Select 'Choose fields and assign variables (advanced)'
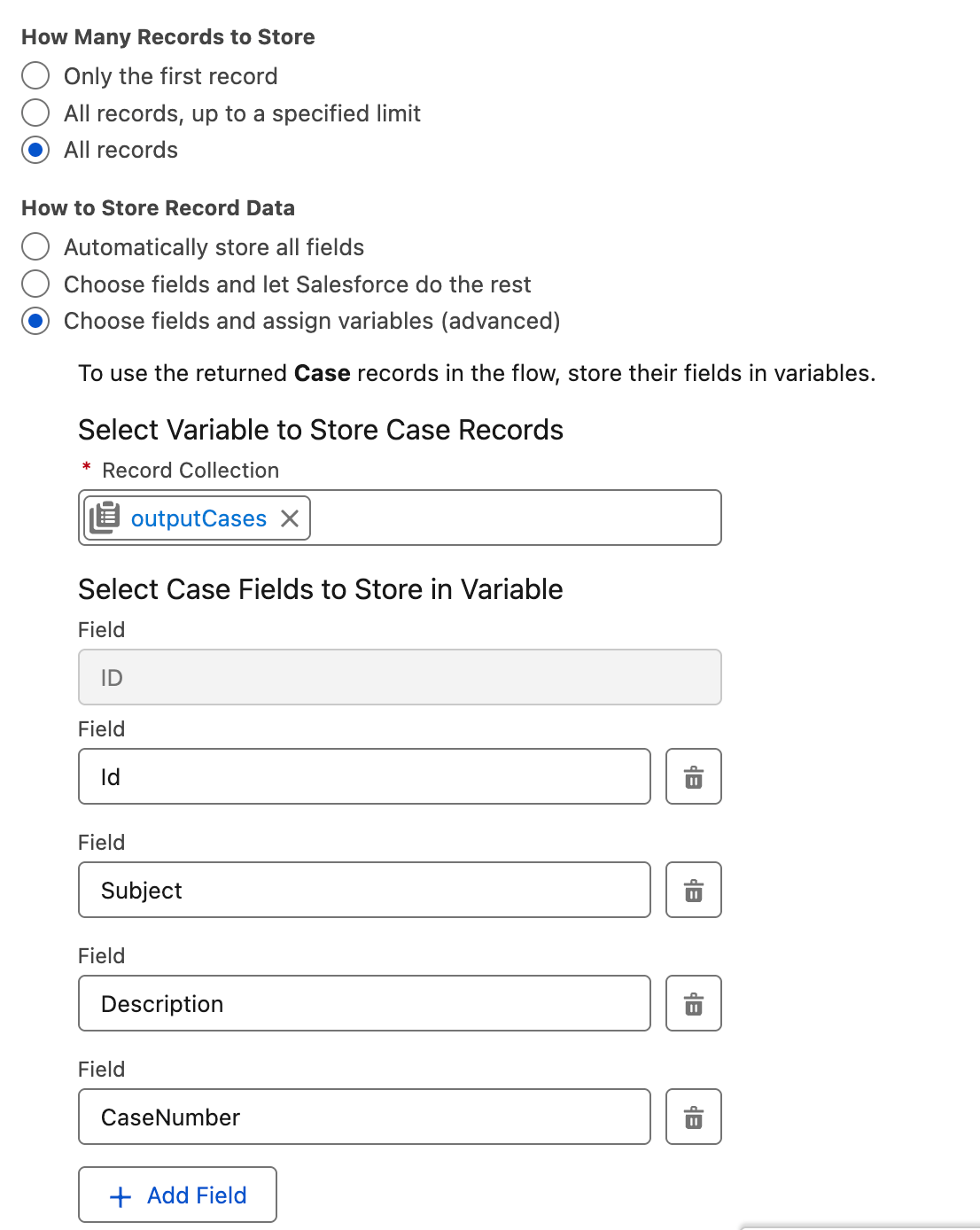 click(x=35, y=321)
